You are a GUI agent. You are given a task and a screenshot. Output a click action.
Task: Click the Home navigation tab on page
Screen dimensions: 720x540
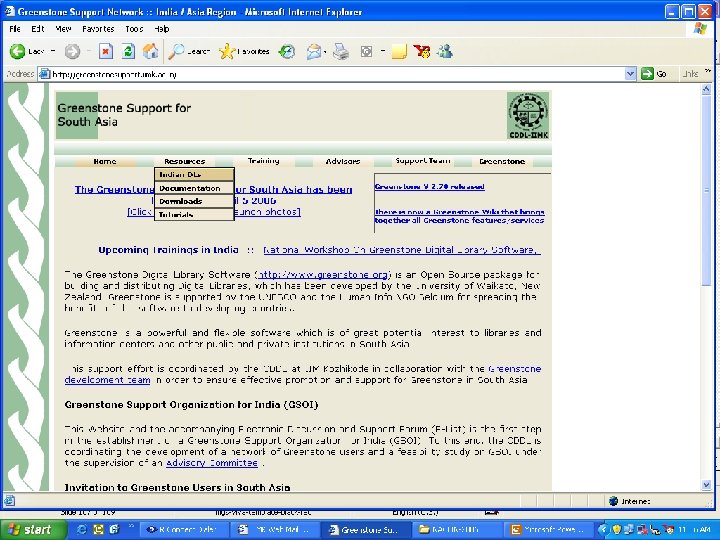(x=105, y=161)
